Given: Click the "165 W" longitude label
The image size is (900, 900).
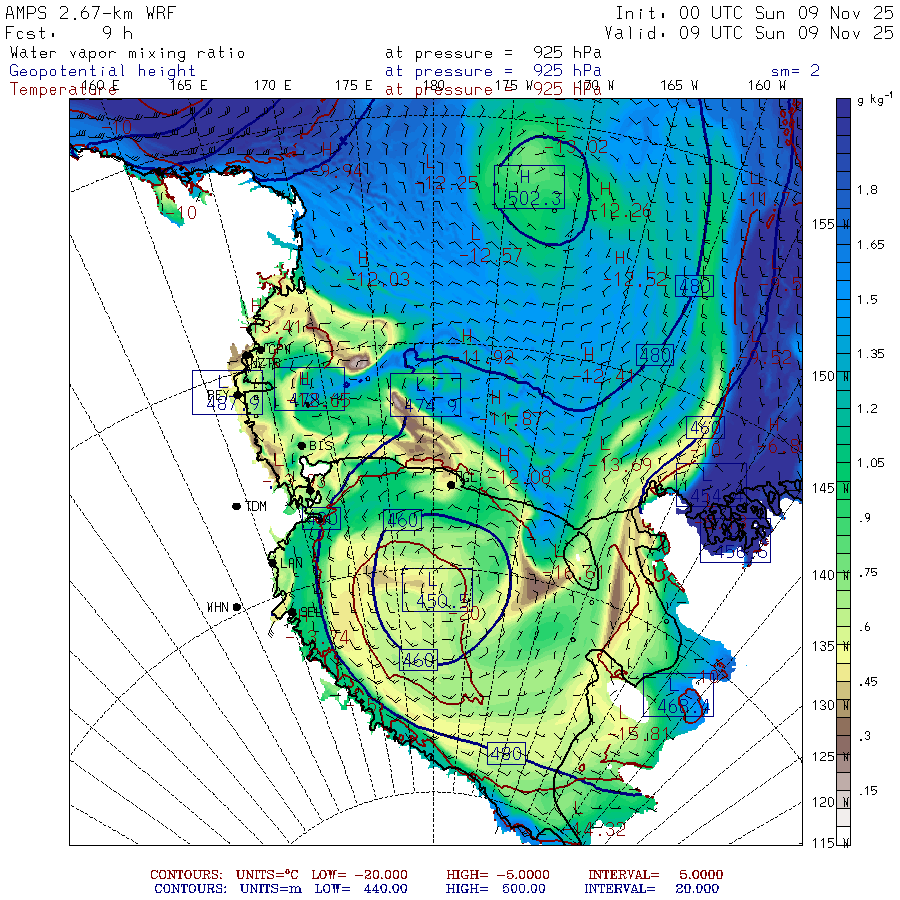Looking at the screenshot, I should (x=679, y=86).
